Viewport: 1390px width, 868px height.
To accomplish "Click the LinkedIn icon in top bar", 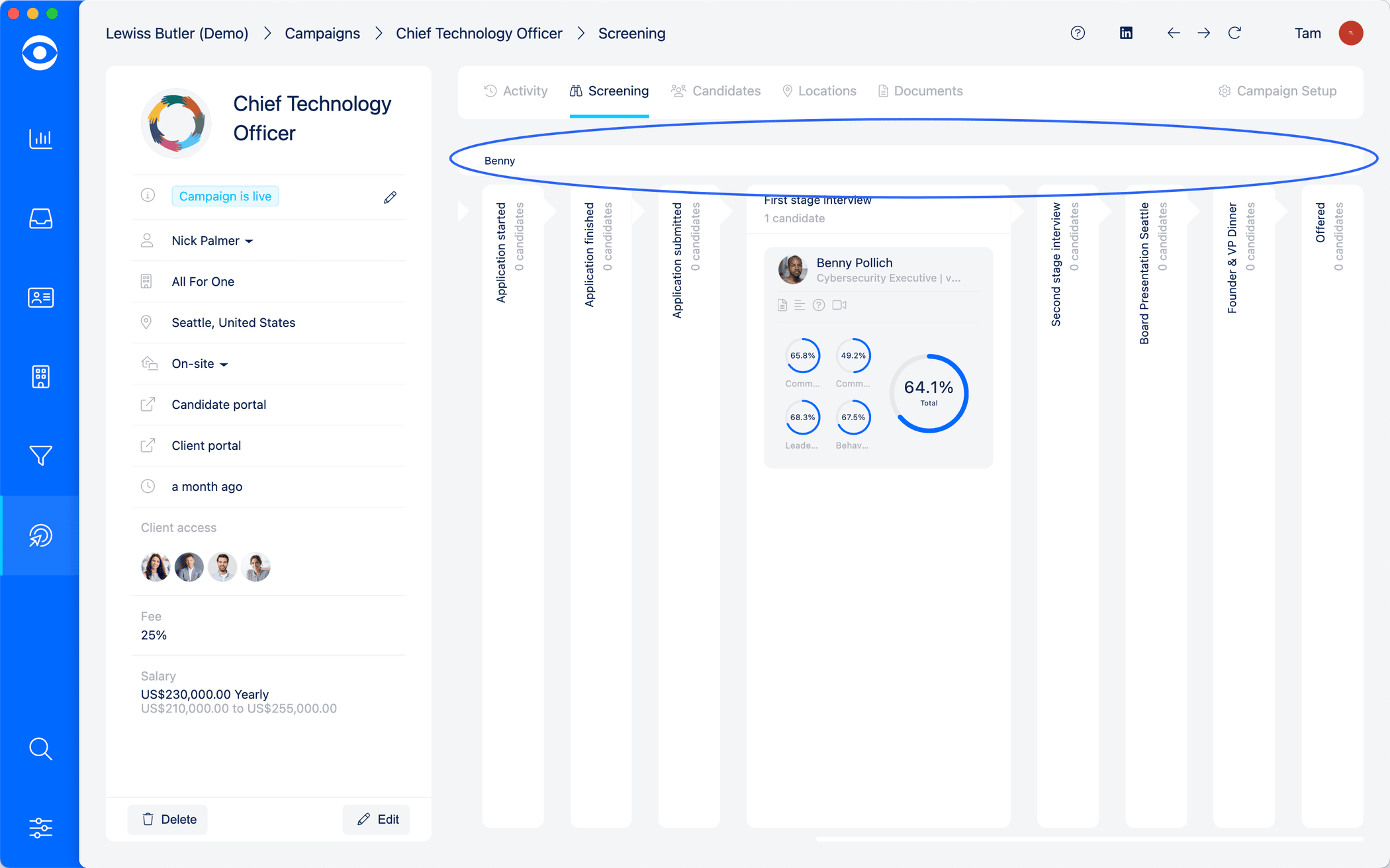I will [1126, 33].
